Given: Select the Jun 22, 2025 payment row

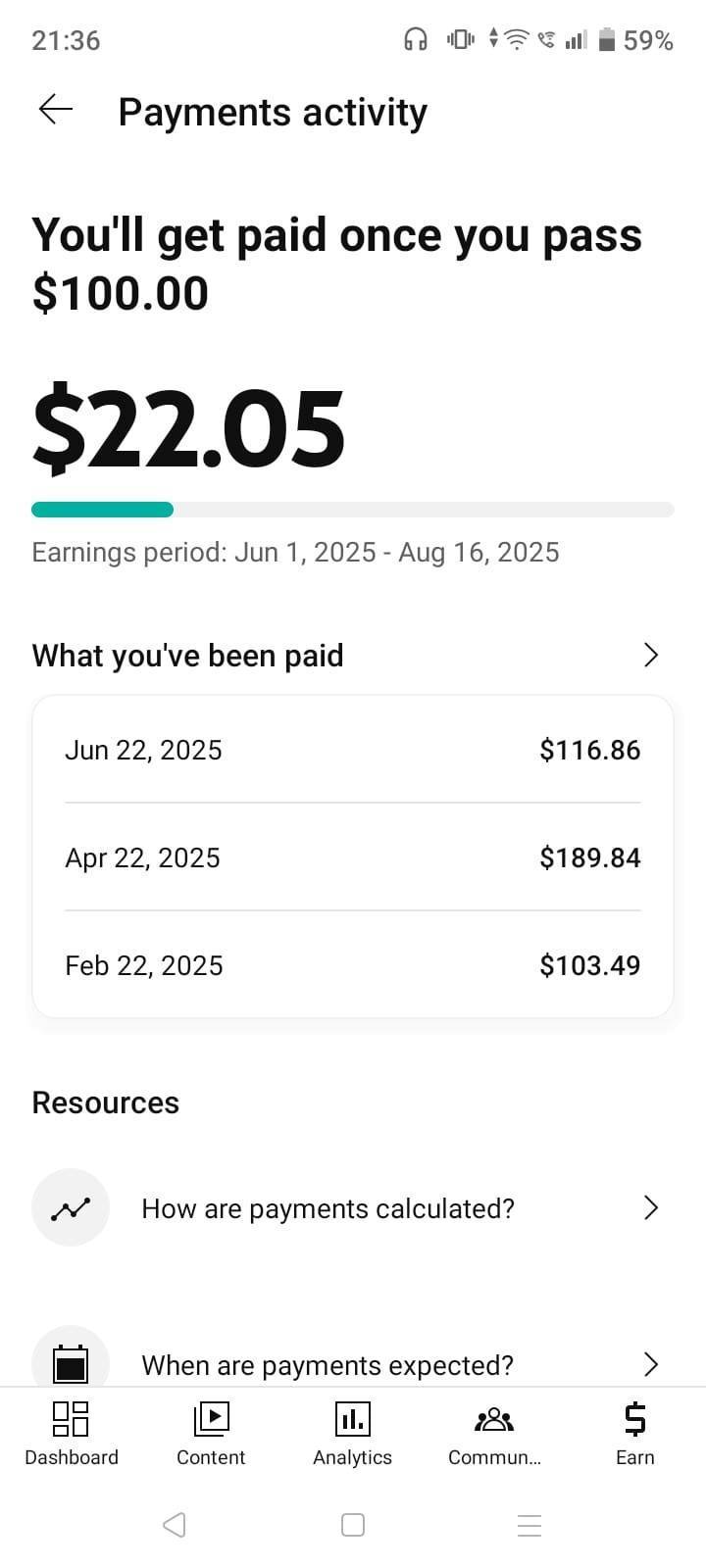Looking at the screenshot, I should (x=353, y=750).
